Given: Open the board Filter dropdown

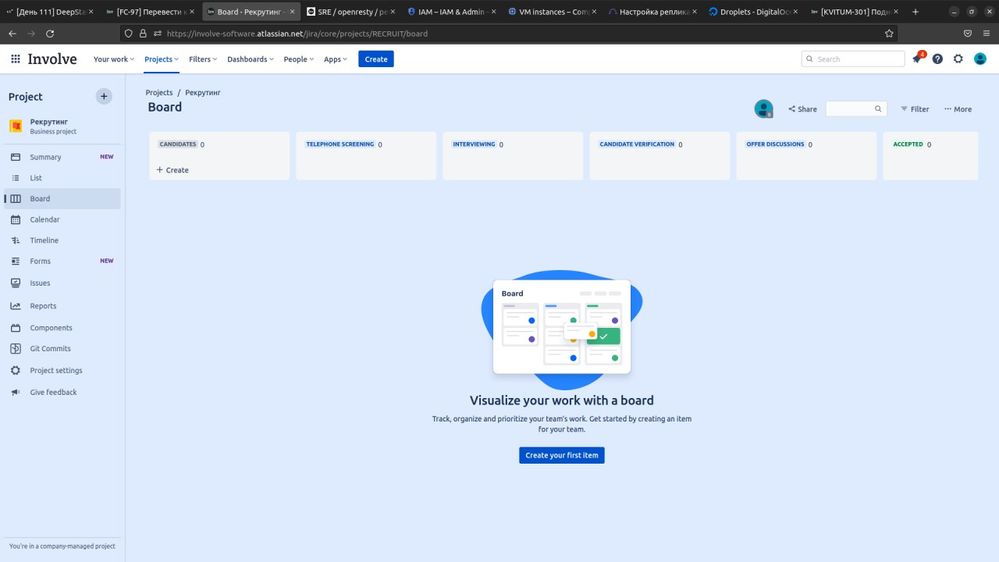Looking at the screenshot, I should click(x=915, y=109).
